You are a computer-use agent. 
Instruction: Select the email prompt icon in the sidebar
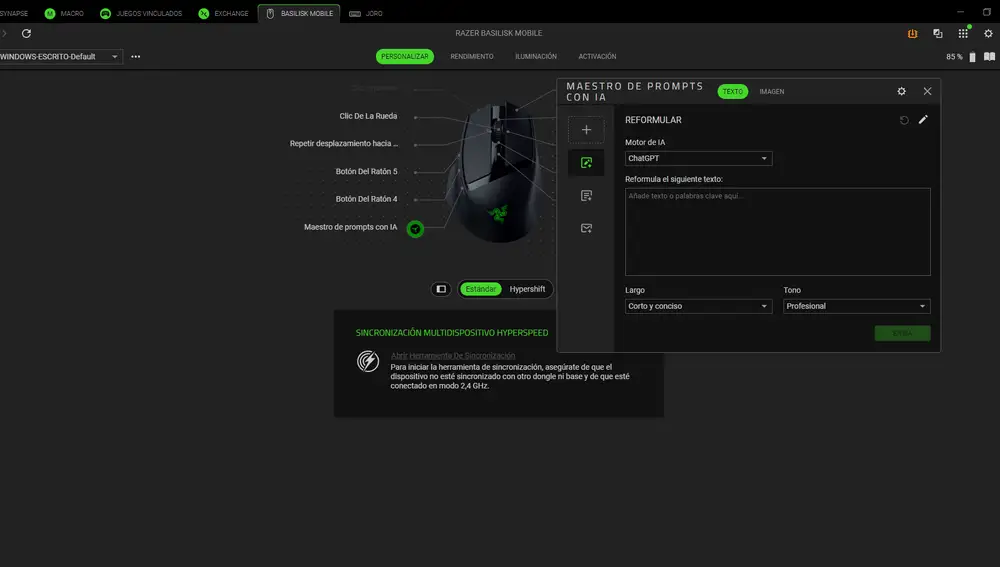pos(586,228)
